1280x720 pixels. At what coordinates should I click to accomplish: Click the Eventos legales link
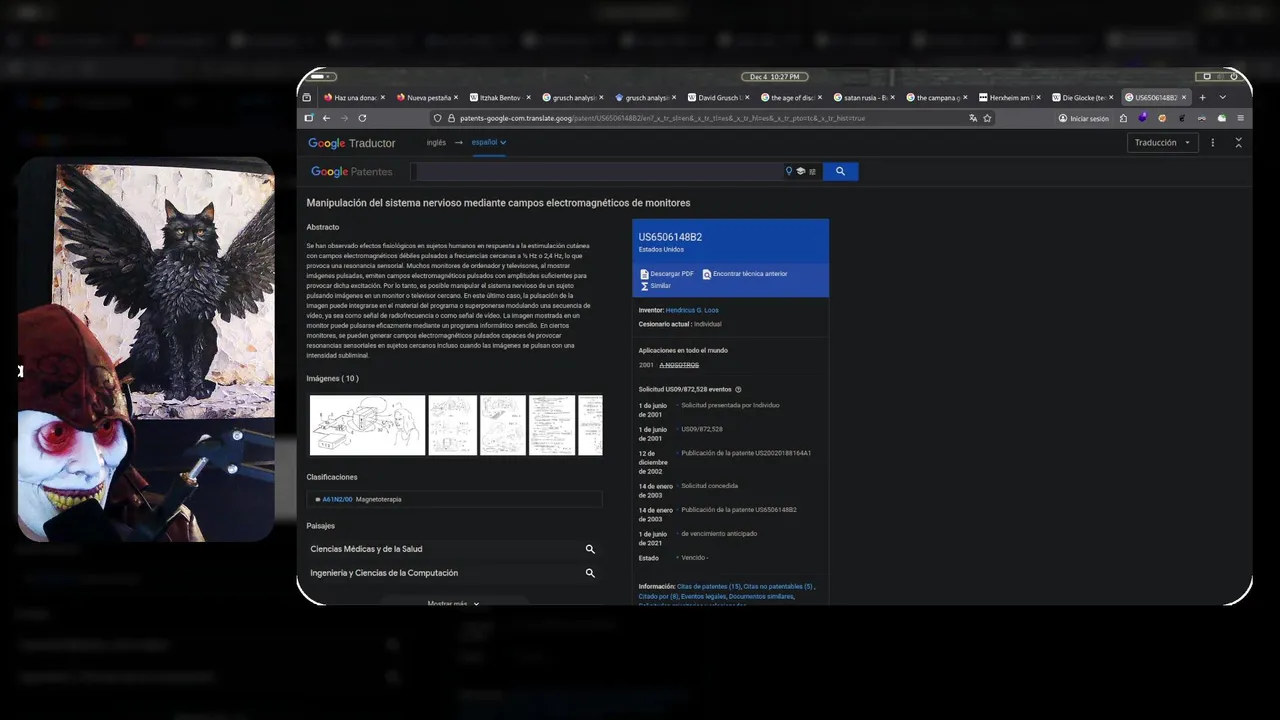[704, 596]
